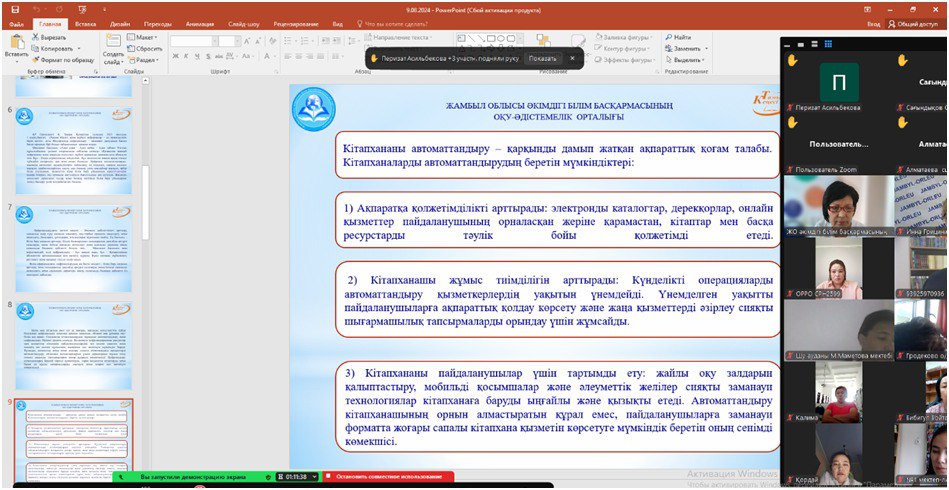The width and height of the screenshot is (949, 490).
Task: Open the change case (Aa) dropdown
Action: coord(247,56)
